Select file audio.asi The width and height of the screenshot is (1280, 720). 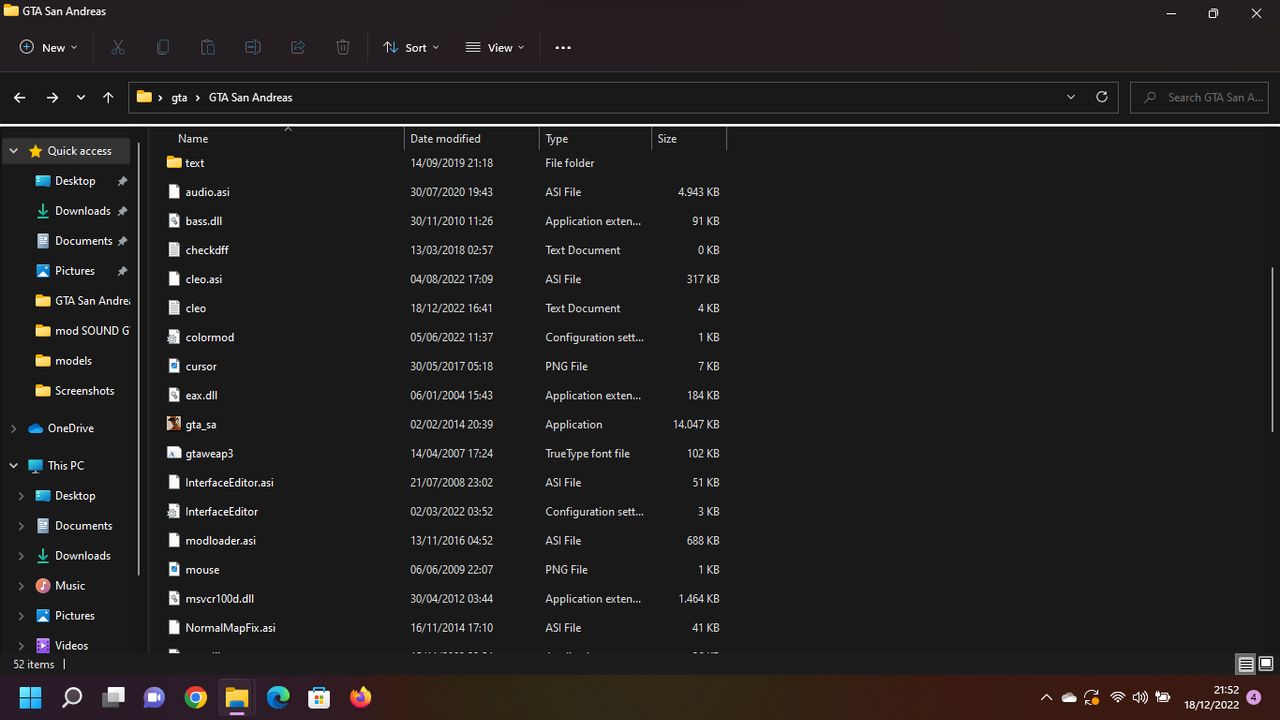pyautogui.click(x=445, y=192)
